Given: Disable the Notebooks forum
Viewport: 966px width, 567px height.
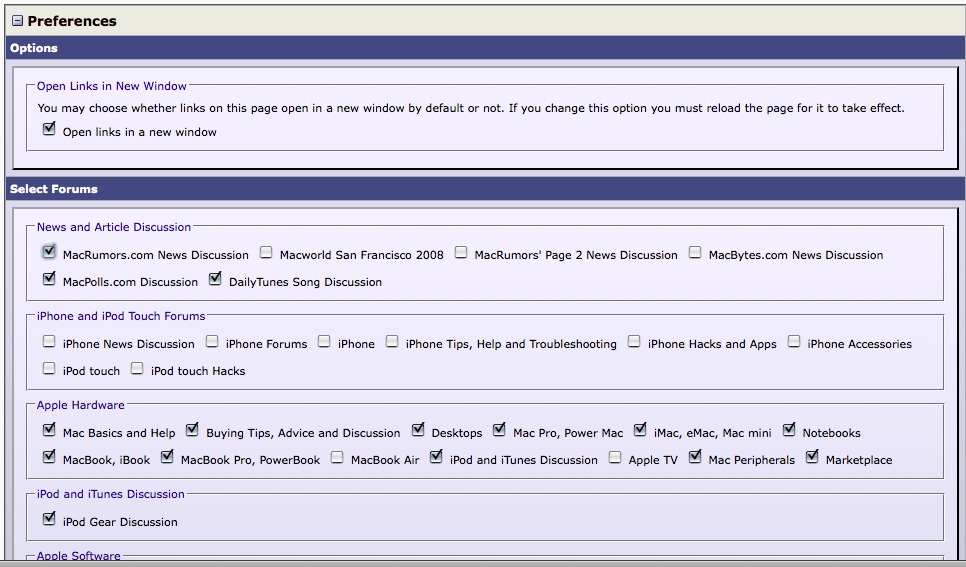Looking at the screenshot, I should pyautogui.click(x=789, y=430).
